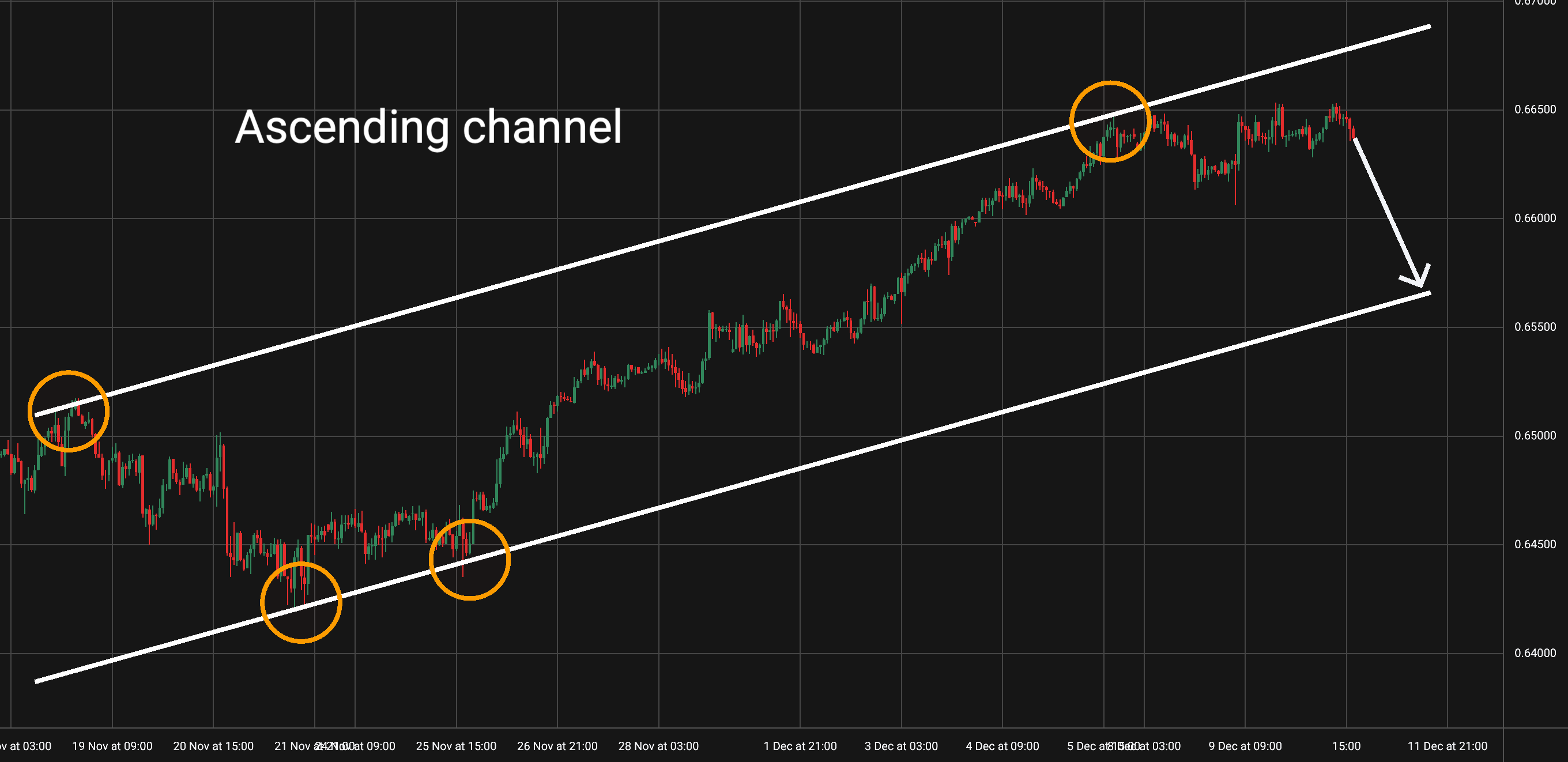Click the 0.65000 price axis label

tap(1535, 436)
